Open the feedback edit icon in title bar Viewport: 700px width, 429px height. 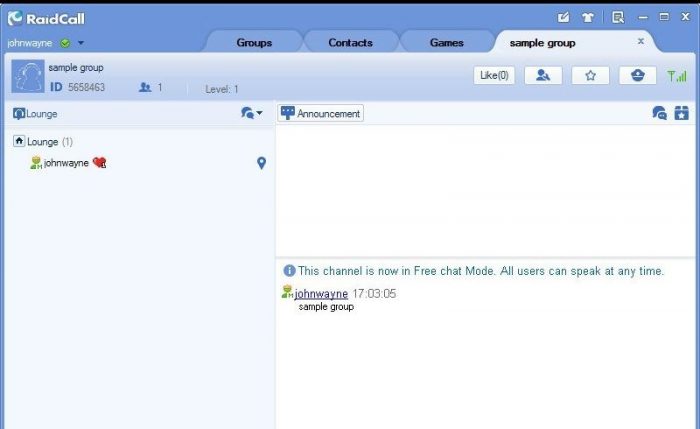click(x=563, y=17)
